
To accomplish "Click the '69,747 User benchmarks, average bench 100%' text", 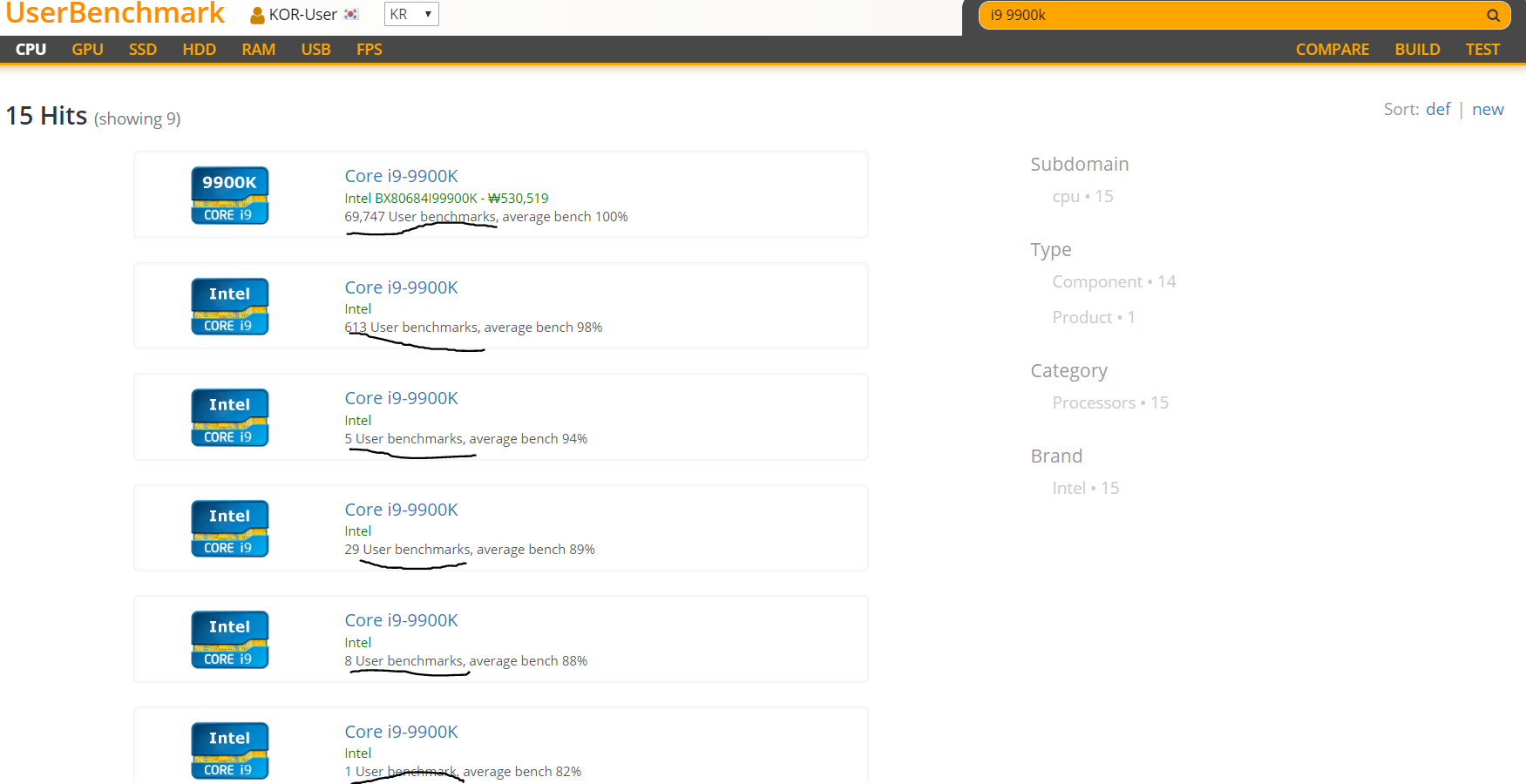I will [486, 217].
